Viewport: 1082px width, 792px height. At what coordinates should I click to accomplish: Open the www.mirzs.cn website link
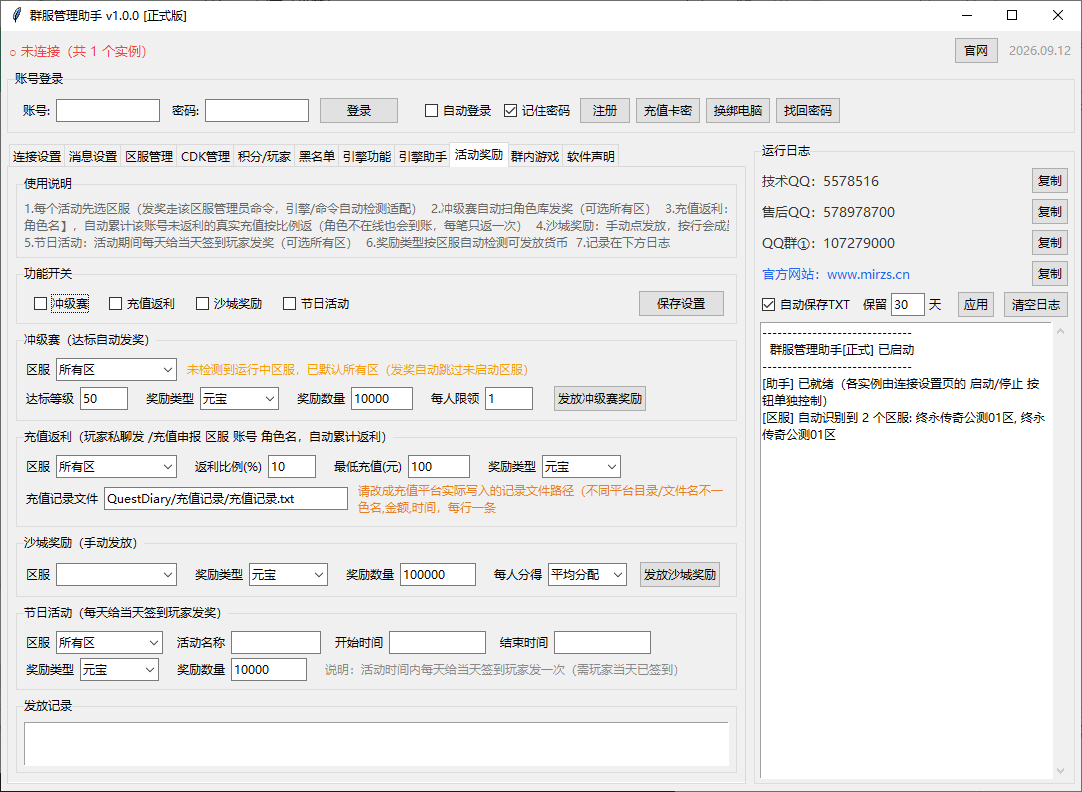[x=868, y=275]
